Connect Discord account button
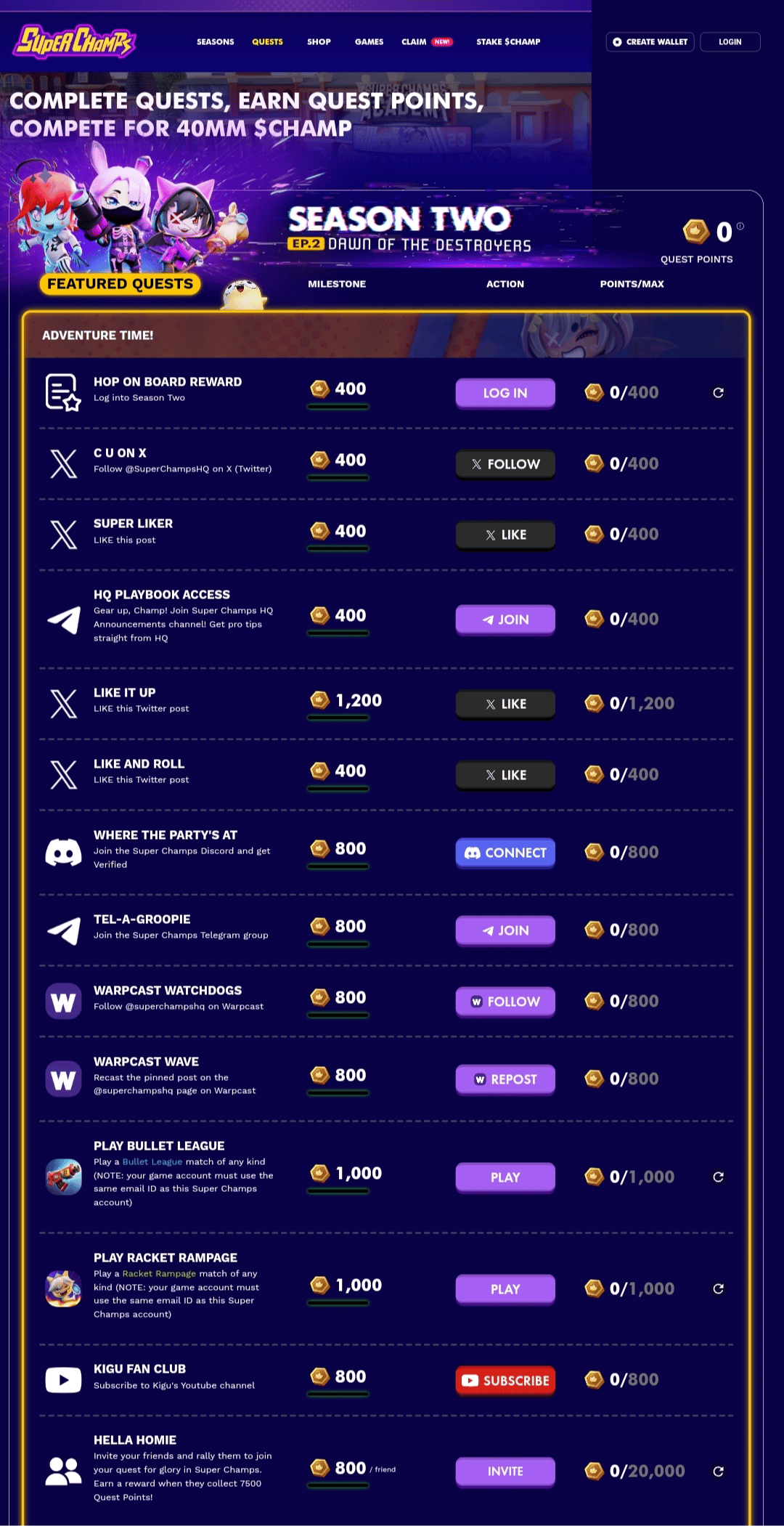784x1526 pixels. pos(505,853)
